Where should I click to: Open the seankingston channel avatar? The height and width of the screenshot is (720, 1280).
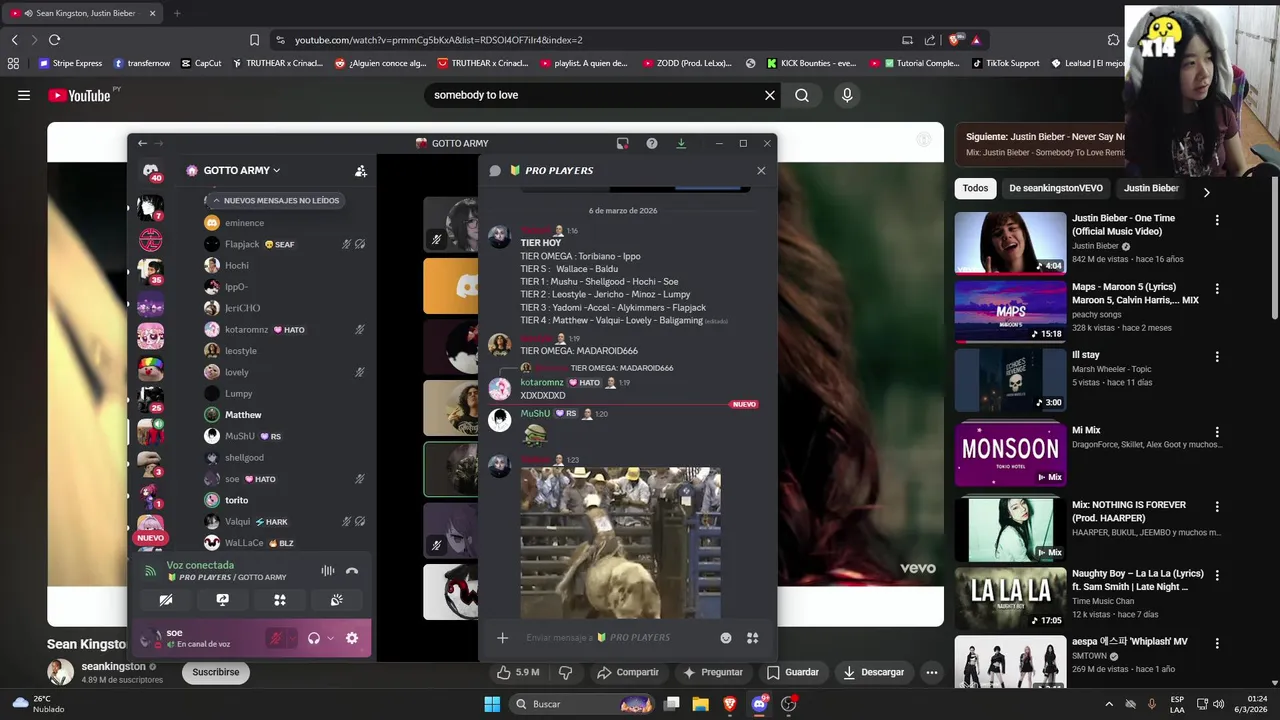click(61, 672)
